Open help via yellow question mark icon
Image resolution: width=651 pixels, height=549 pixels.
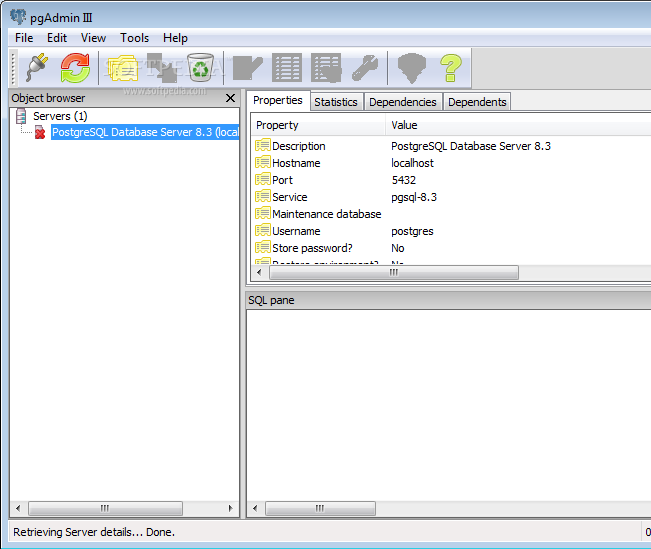[451, 68]
